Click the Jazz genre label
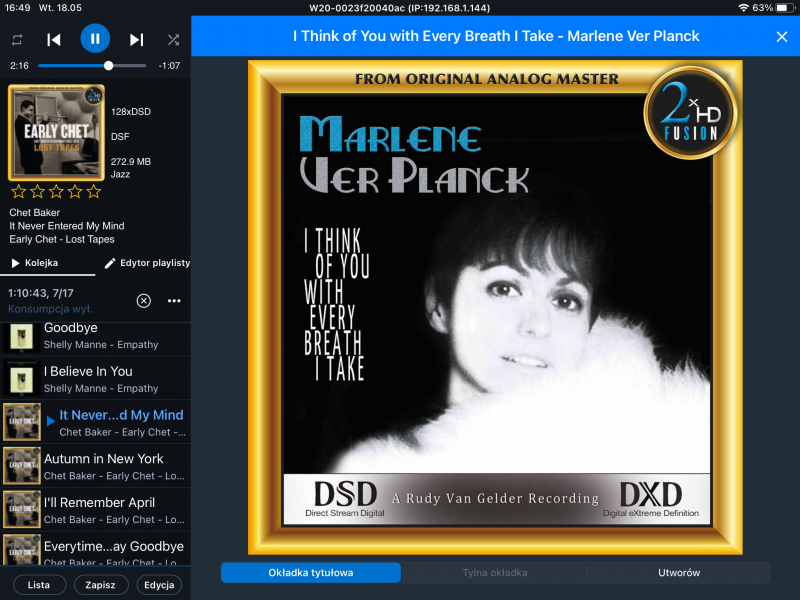The image size is (800, 600). tap(120, 174)
